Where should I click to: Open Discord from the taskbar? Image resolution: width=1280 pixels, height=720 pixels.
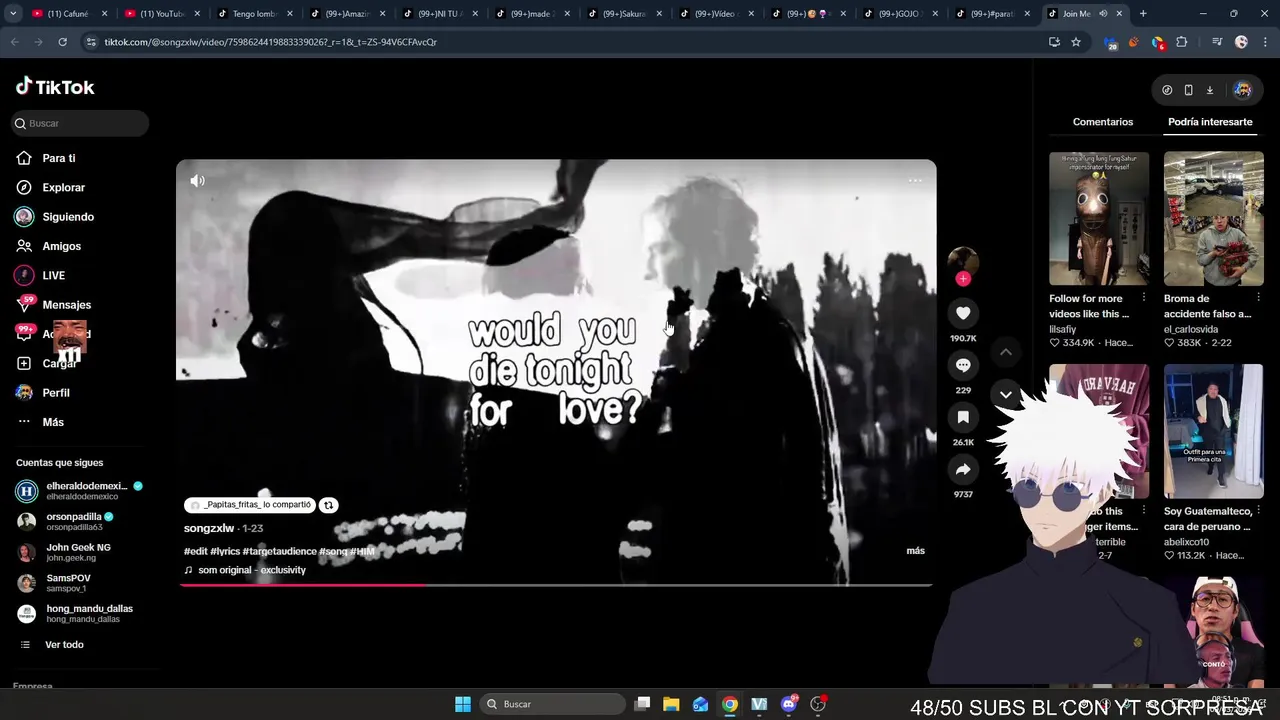pos(789,704)
